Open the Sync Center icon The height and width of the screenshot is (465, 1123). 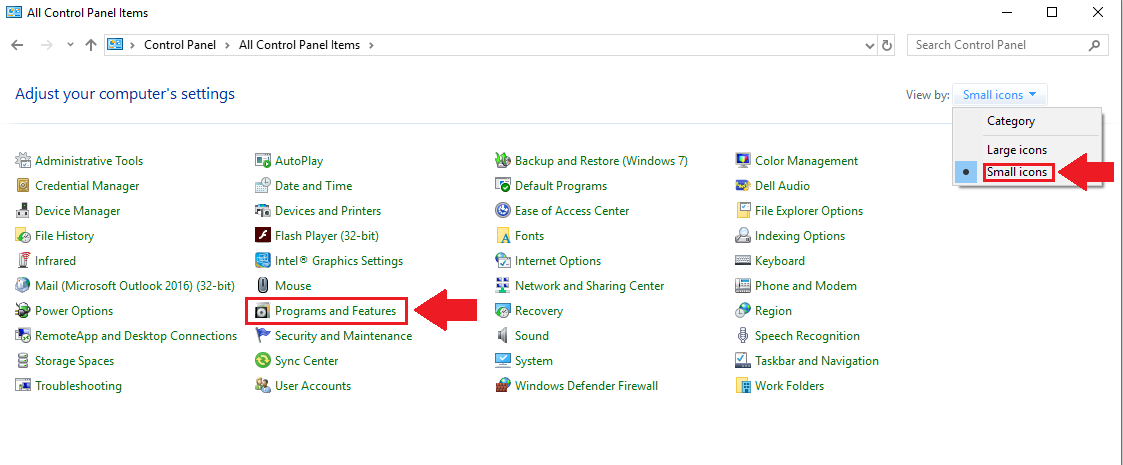(x=263, y=361)
